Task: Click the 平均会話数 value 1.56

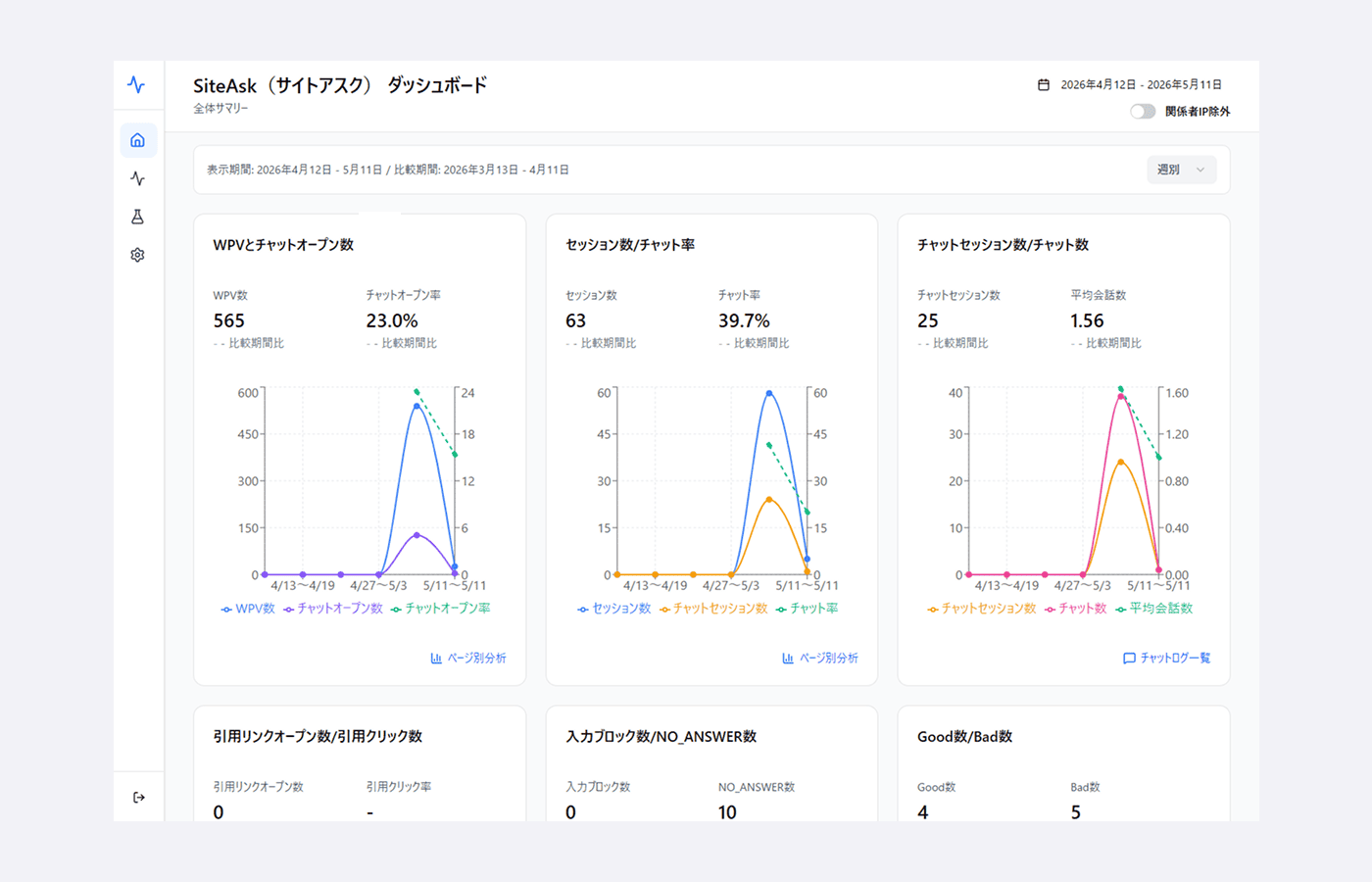Action: [1087, 320]
